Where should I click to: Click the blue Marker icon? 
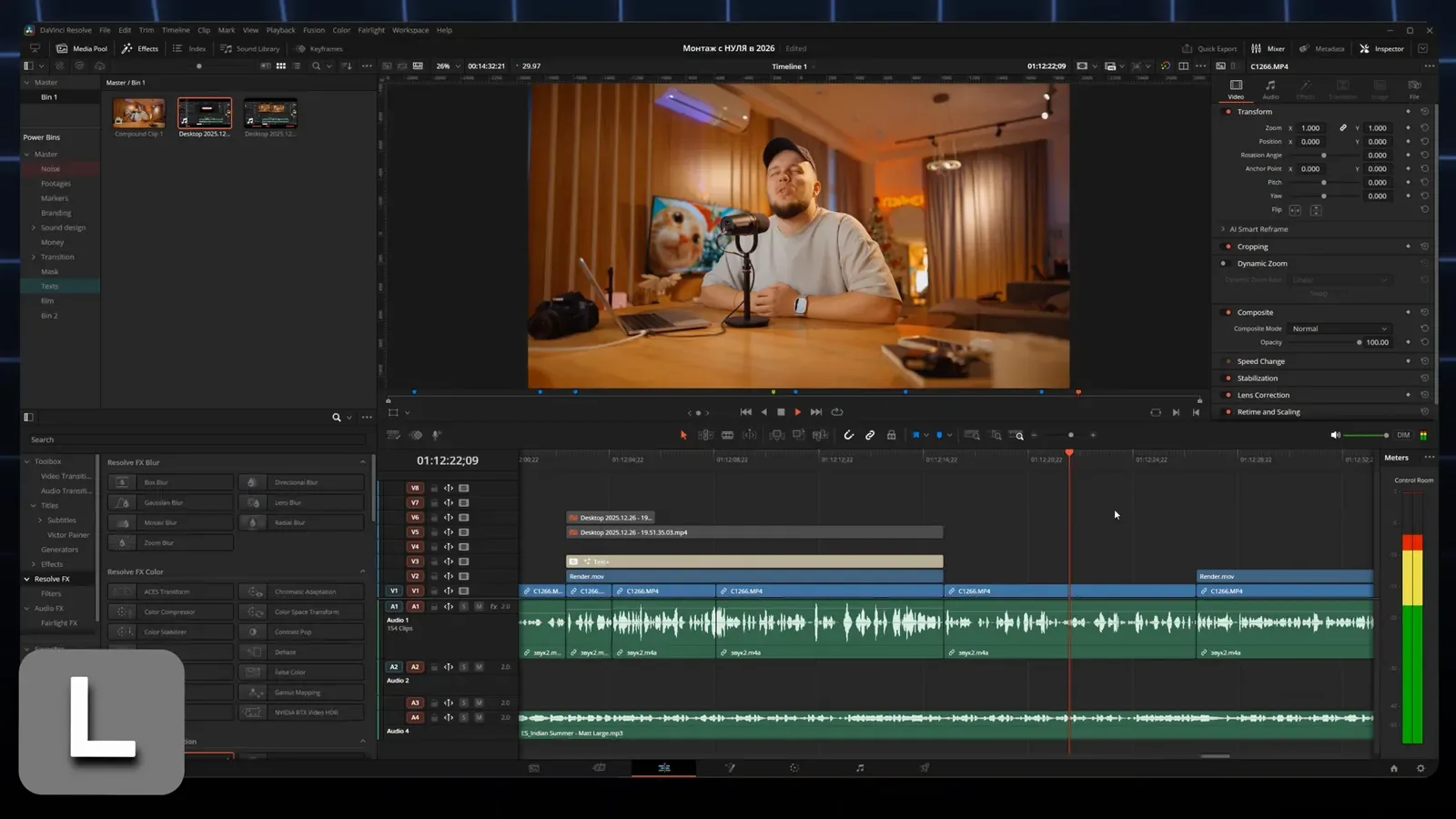tap(939, 435)
